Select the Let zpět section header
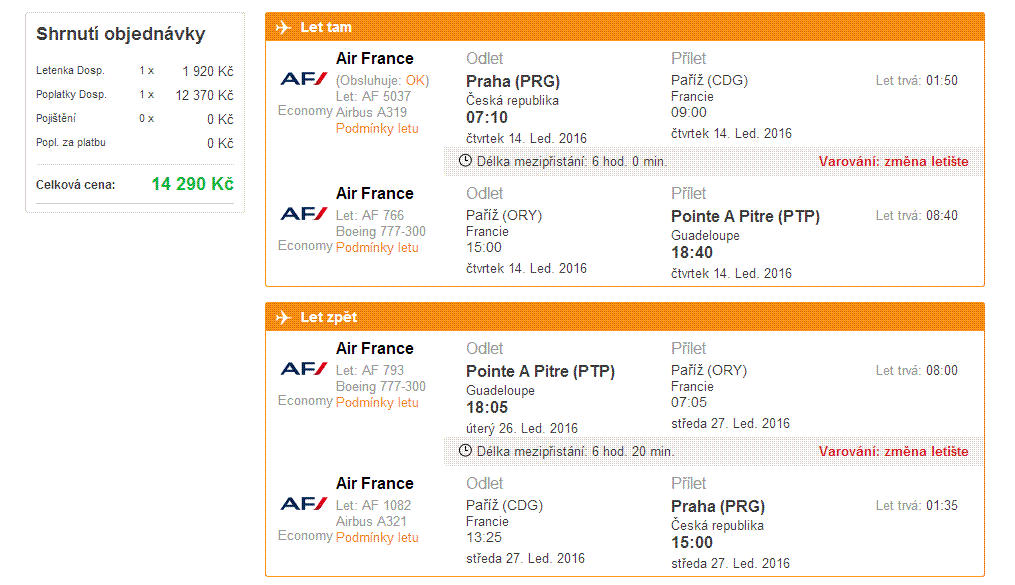This screenshot has width=1015, height=585. 625,317
